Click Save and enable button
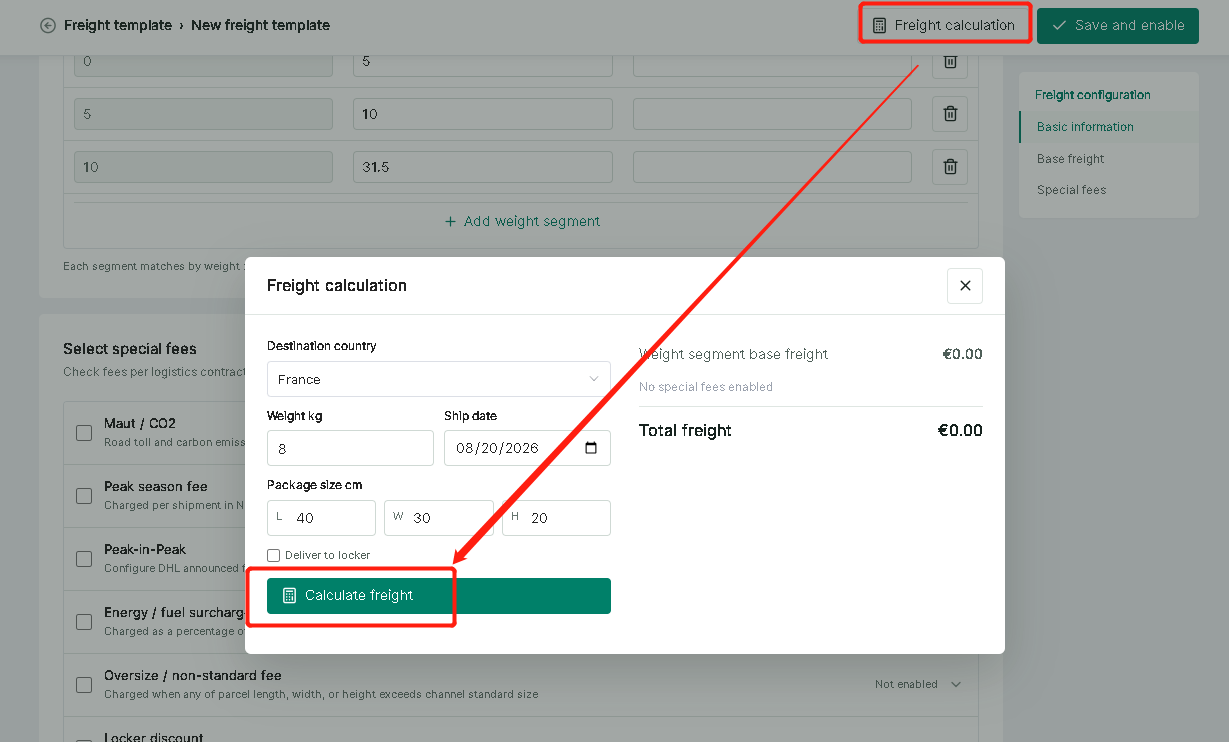Screen dimensions: 1229x742 pos(1118,26)
